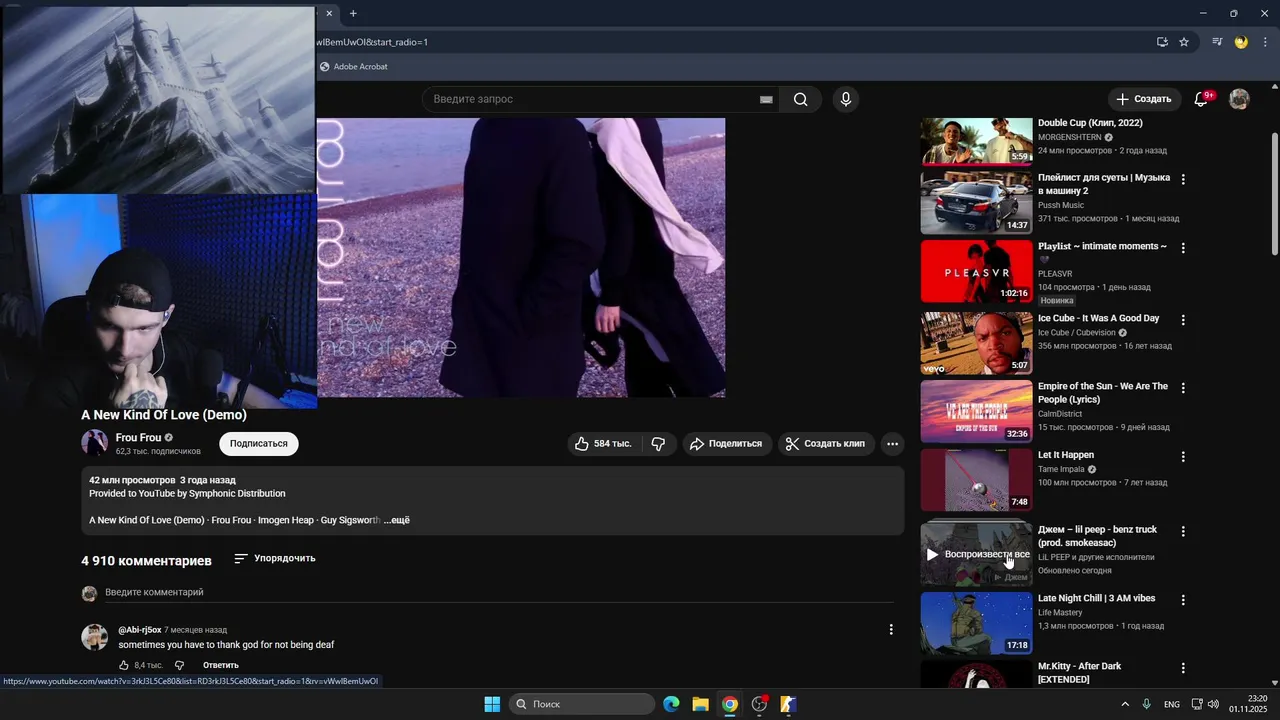Click @Abi-rj5ox commenter name
The width and height of the screenshot is (1280, 720).
pos(140,630)
